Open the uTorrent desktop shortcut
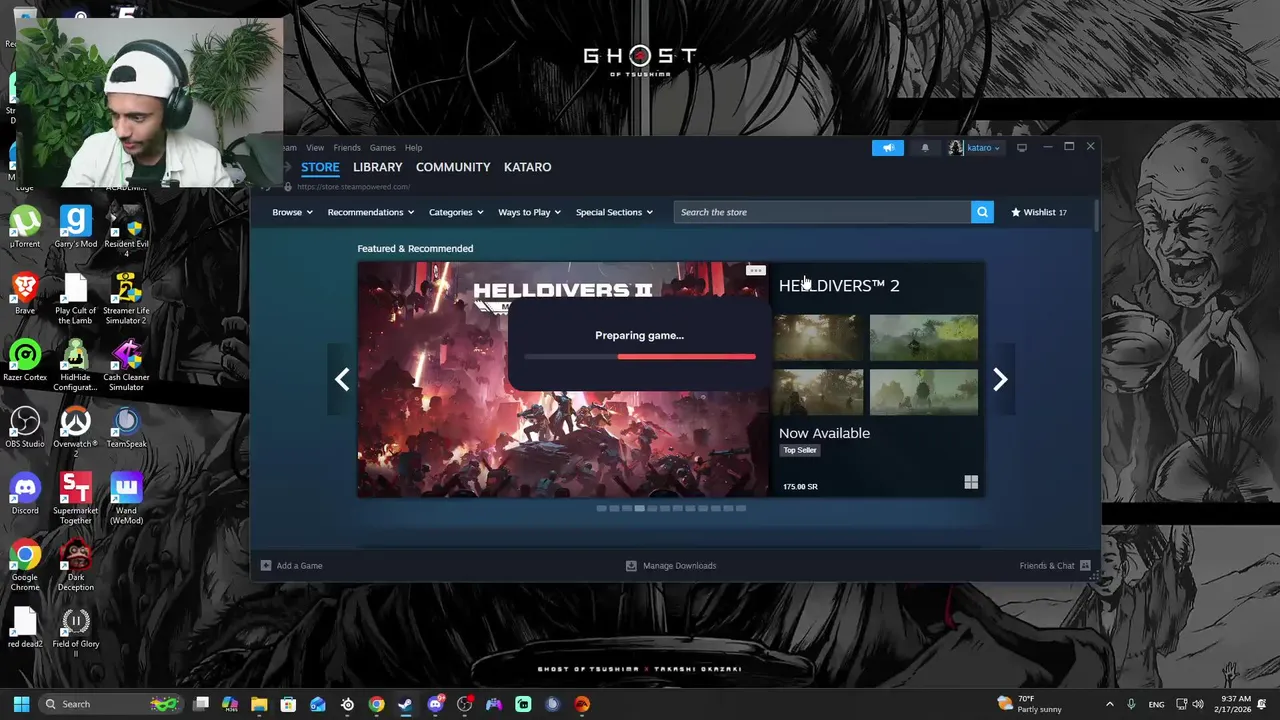This screenshot has height=720, width=1280. pos(25,227)
